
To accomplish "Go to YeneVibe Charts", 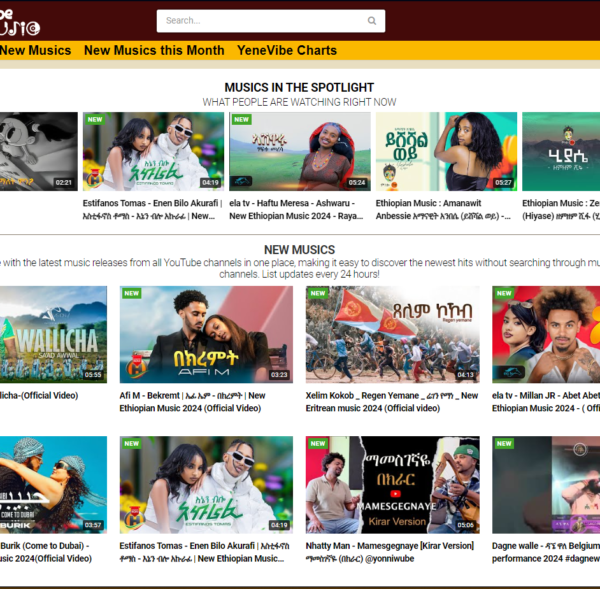I will tap(287, 50).
